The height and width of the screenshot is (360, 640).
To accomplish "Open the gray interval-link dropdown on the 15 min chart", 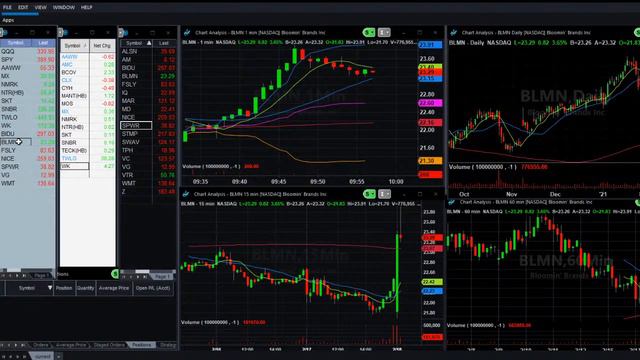I will pos(384,194).
